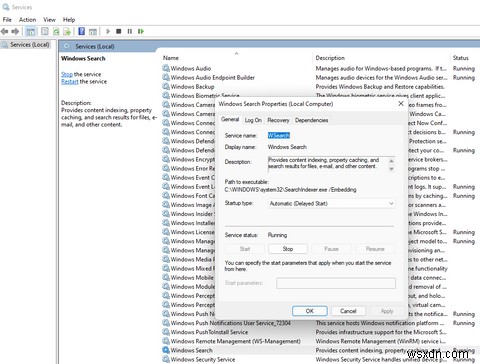
Task: Click the Forward arrow in the Services toolbar
Action: pyautogui.click(x=15, y=31)
